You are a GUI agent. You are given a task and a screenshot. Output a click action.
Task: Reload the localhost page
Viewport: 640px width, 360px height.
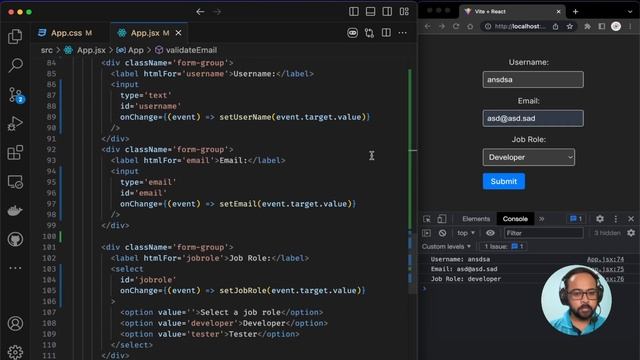[x=456, y=27]
